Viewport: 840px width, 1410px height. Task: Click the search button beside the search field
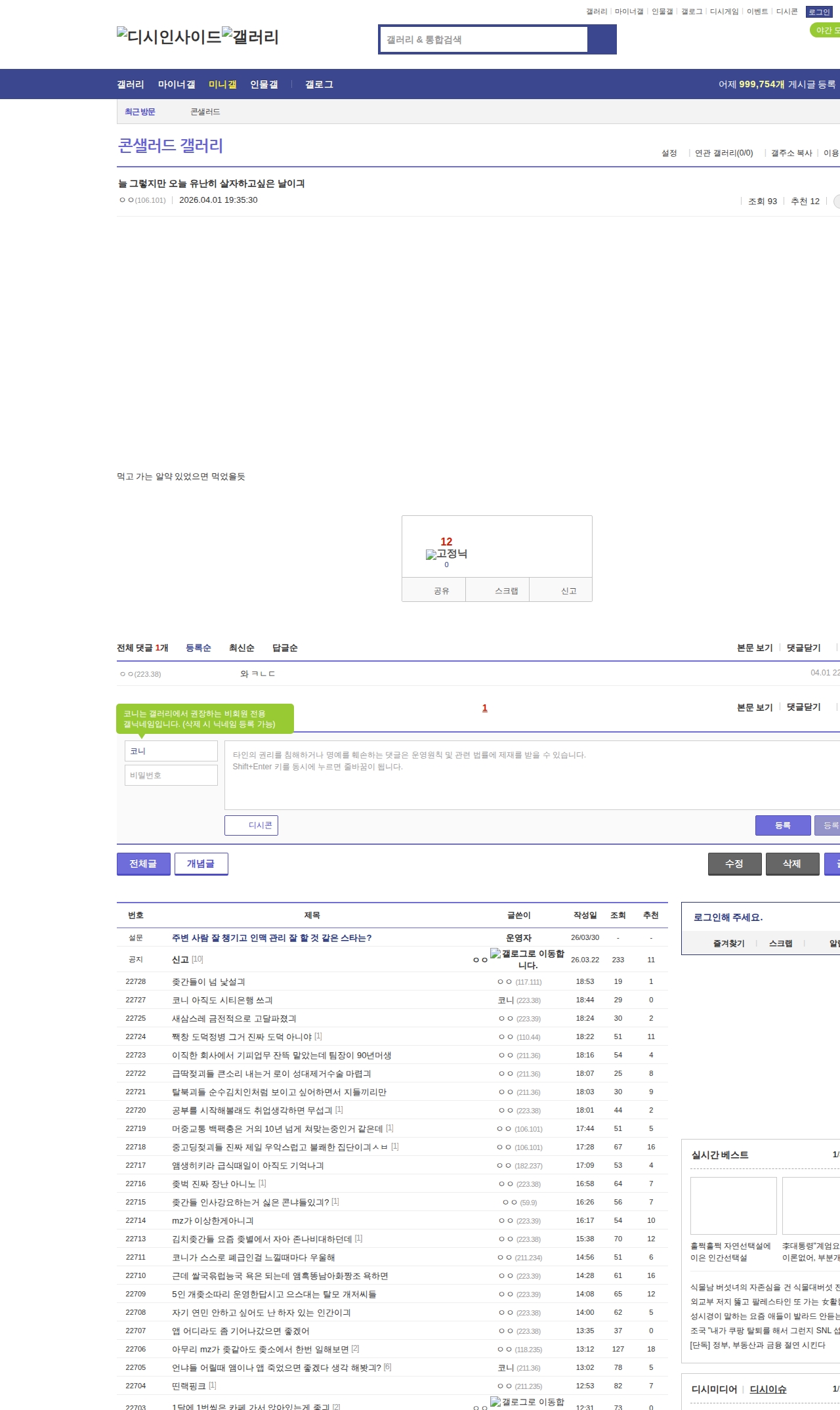click(602, 39)
